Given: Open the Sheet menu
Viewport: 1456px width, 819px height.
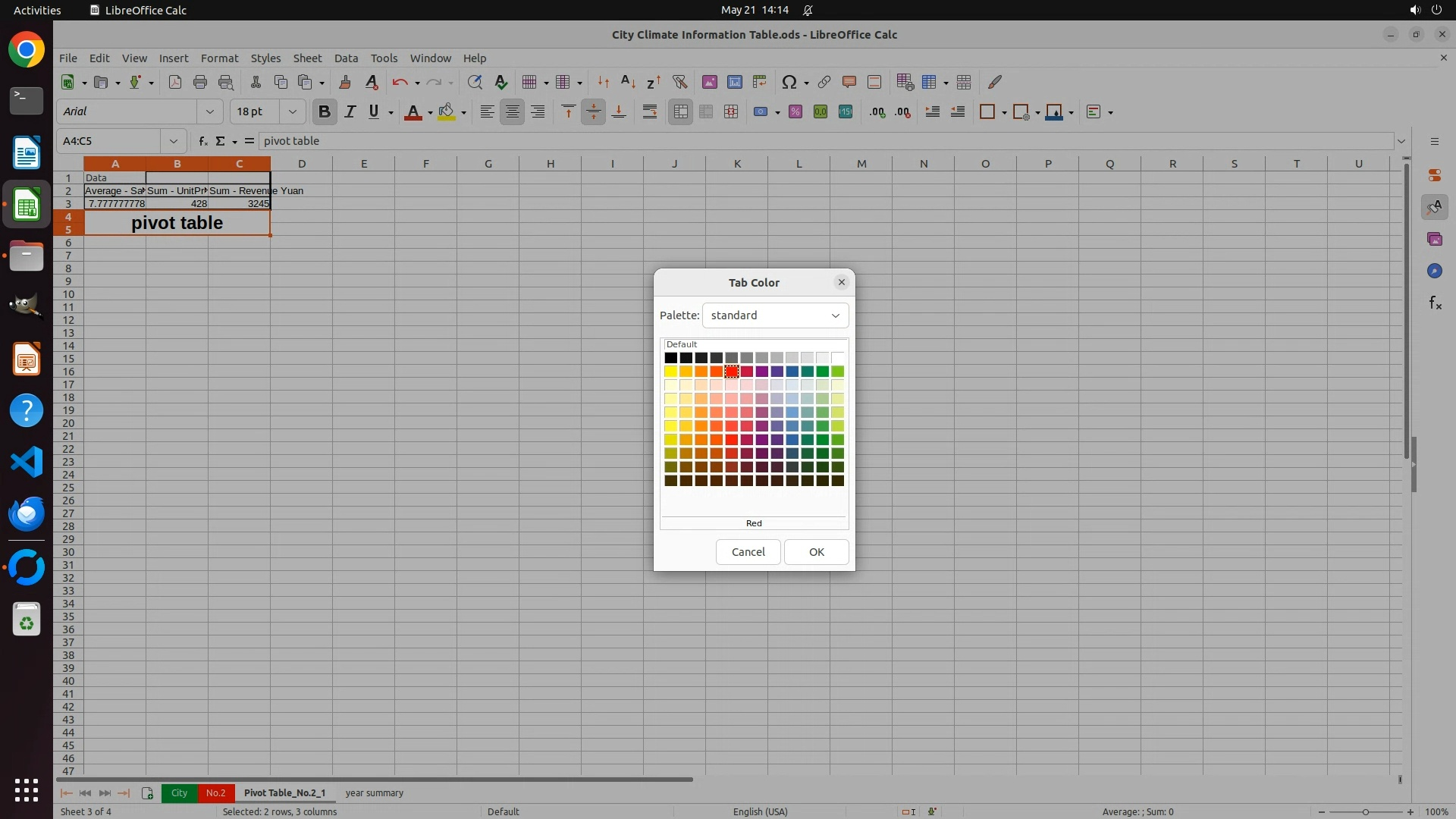Looking at the screenshot, I should pos(307,58).
